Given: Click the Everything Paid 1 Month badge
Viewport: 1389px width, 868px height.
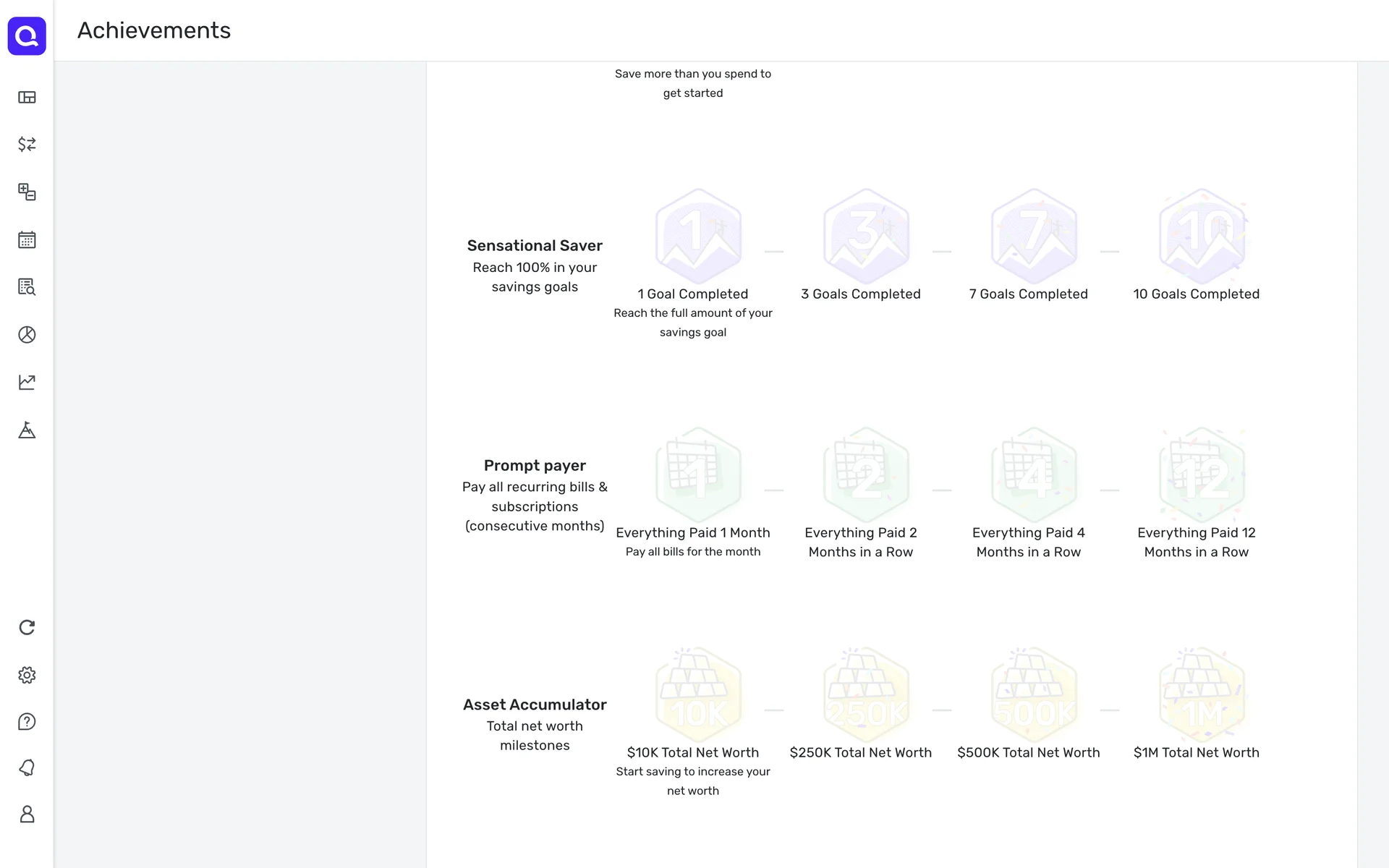Looking at the screenshot, I should 698,475.
